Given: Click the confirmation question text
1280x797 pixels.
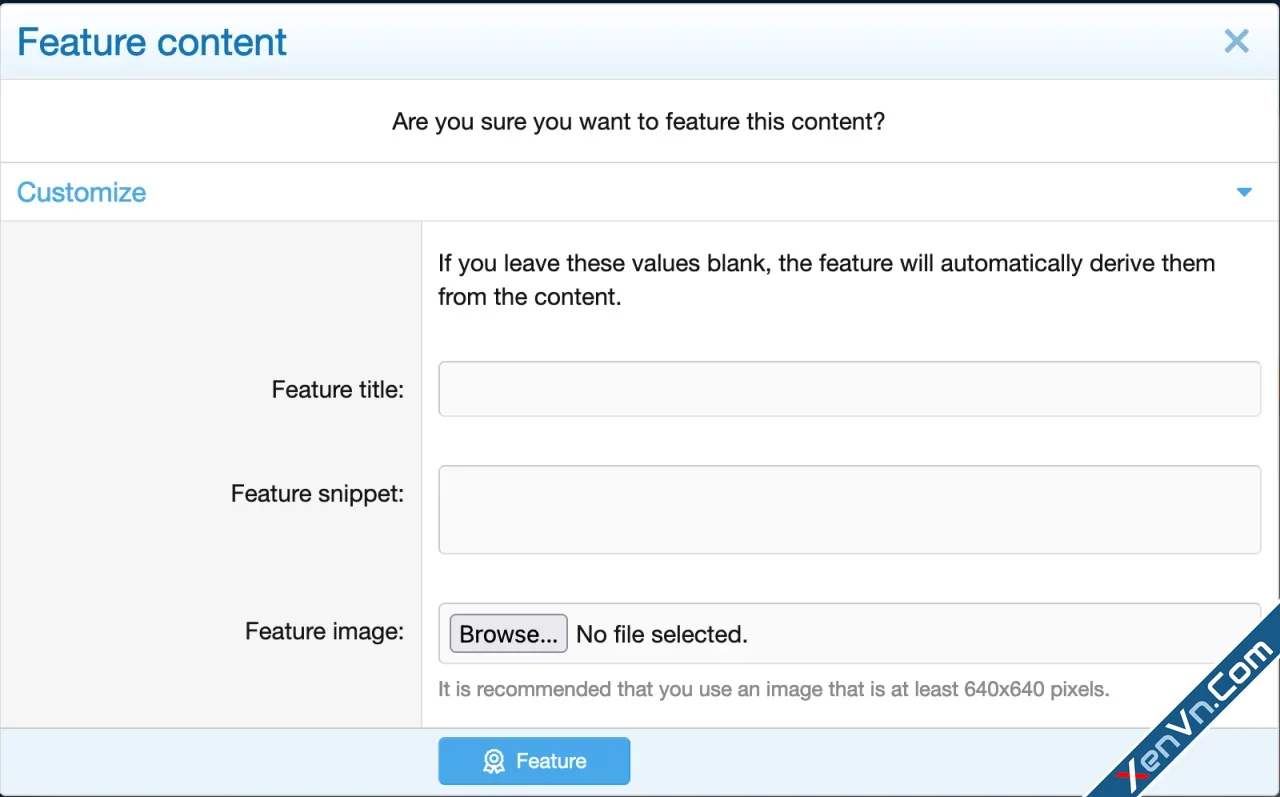Looking at the screenshot, I should point(639,121).
